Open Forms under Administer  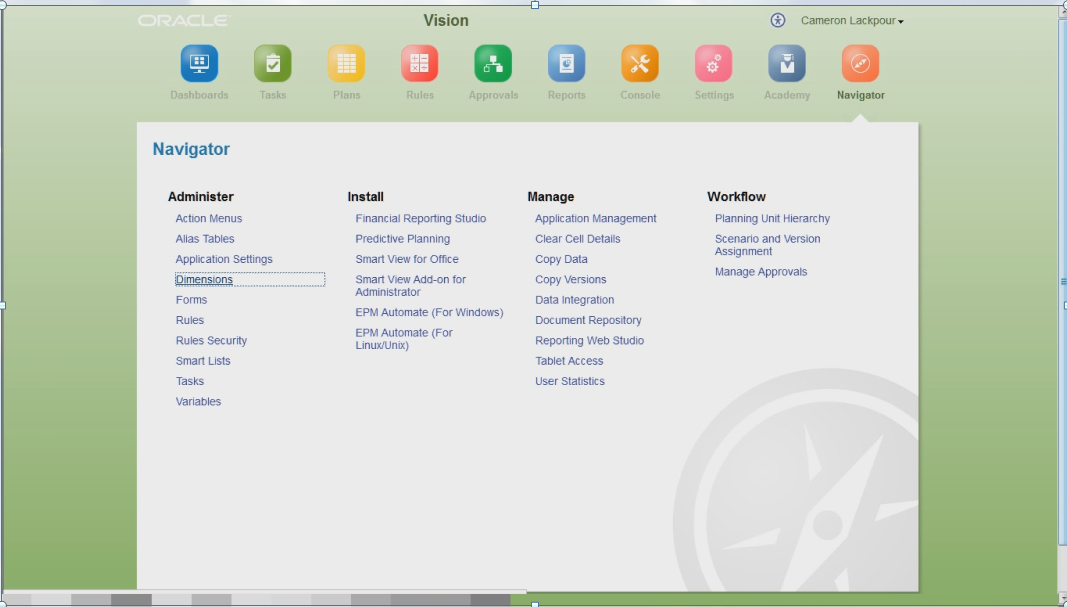pyautogui.click(x=191, y=300)
